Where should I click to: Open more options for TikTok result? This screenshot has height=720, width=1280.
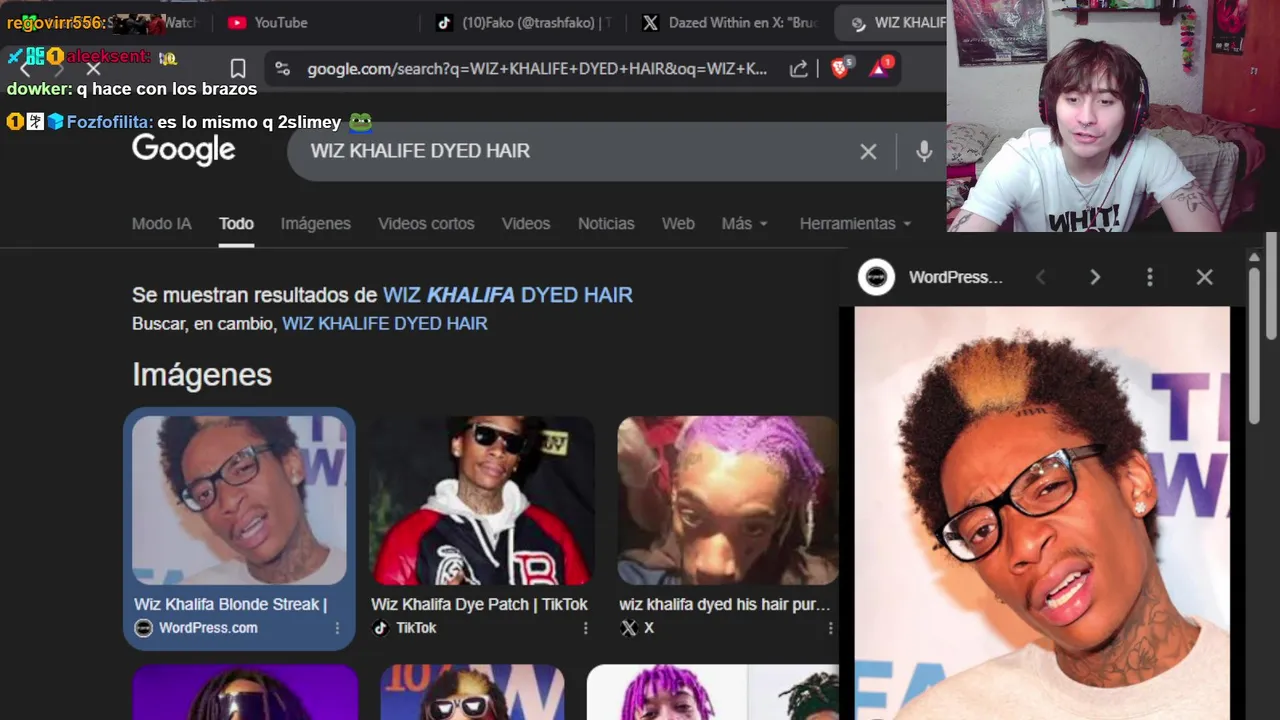[586, 628]
